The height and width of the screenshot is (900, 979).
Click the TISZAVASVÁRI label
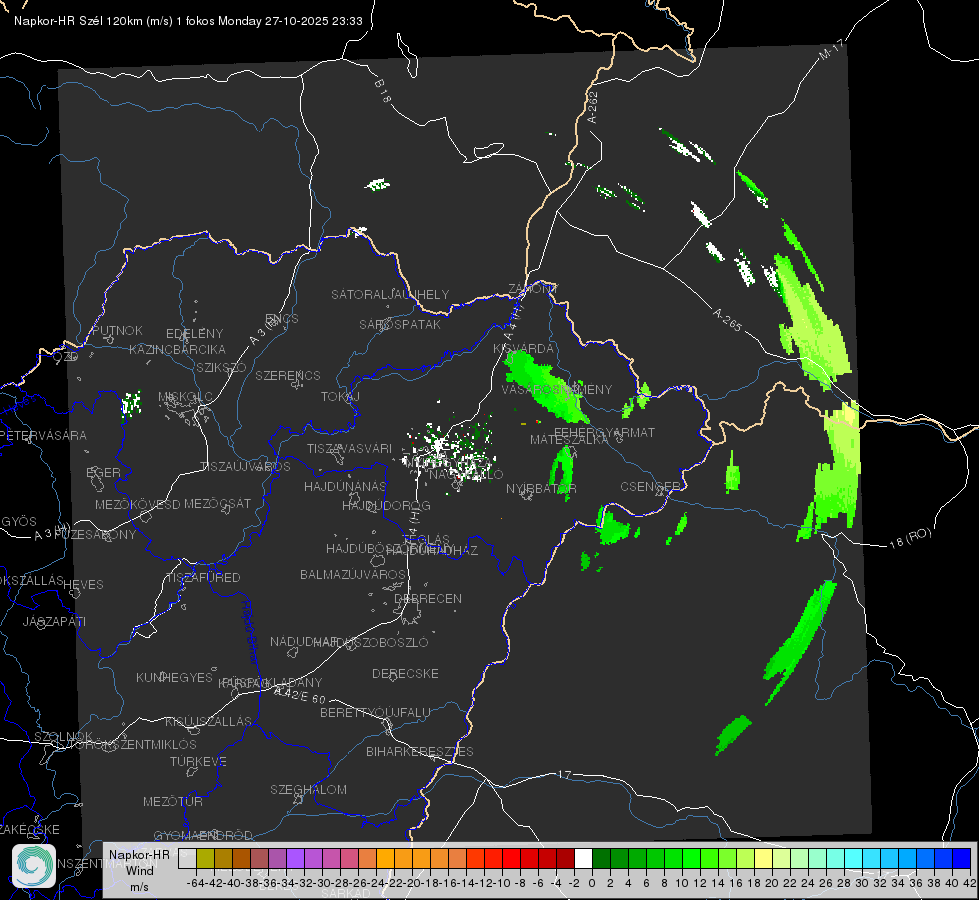point(349,448)
